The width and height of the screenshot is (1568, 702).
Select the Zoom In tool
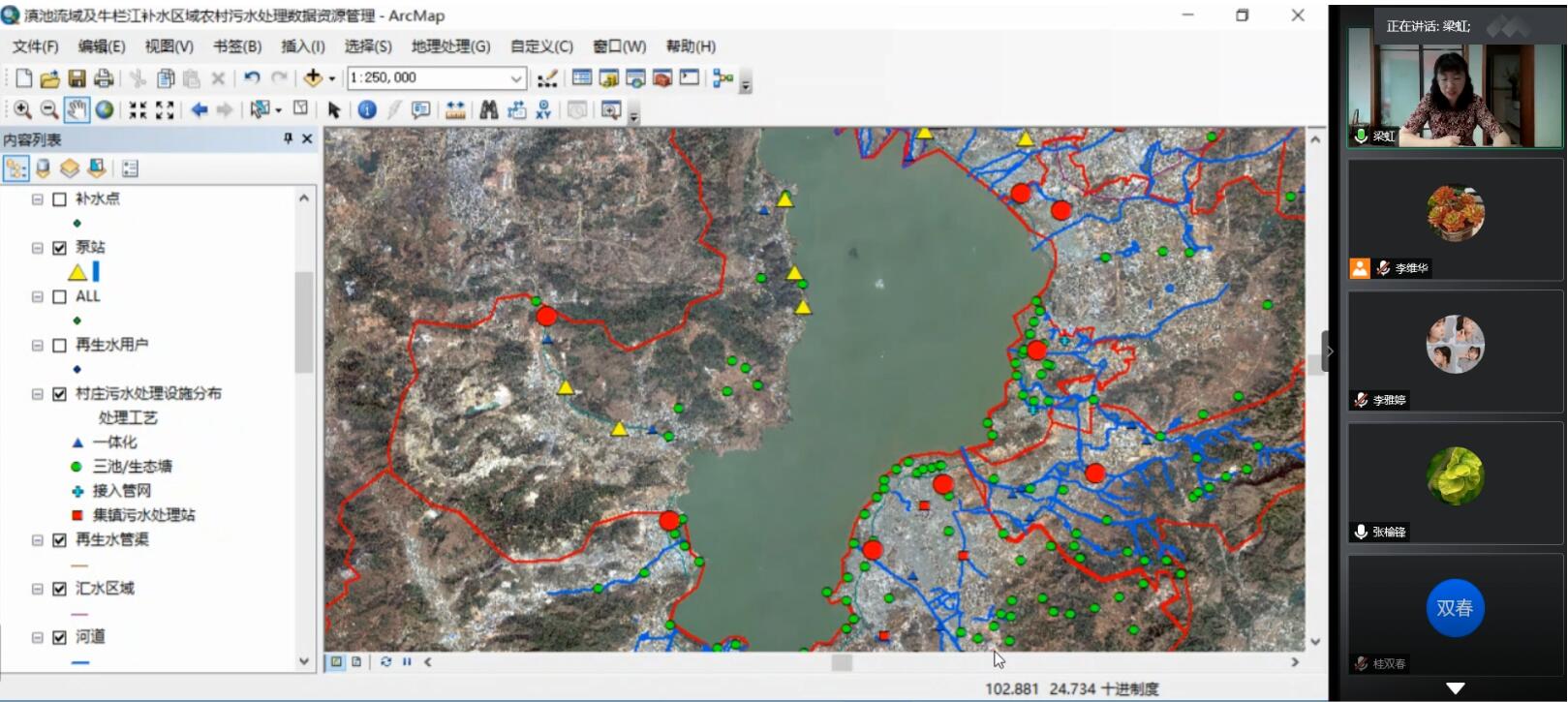click(x=22, y=110)
